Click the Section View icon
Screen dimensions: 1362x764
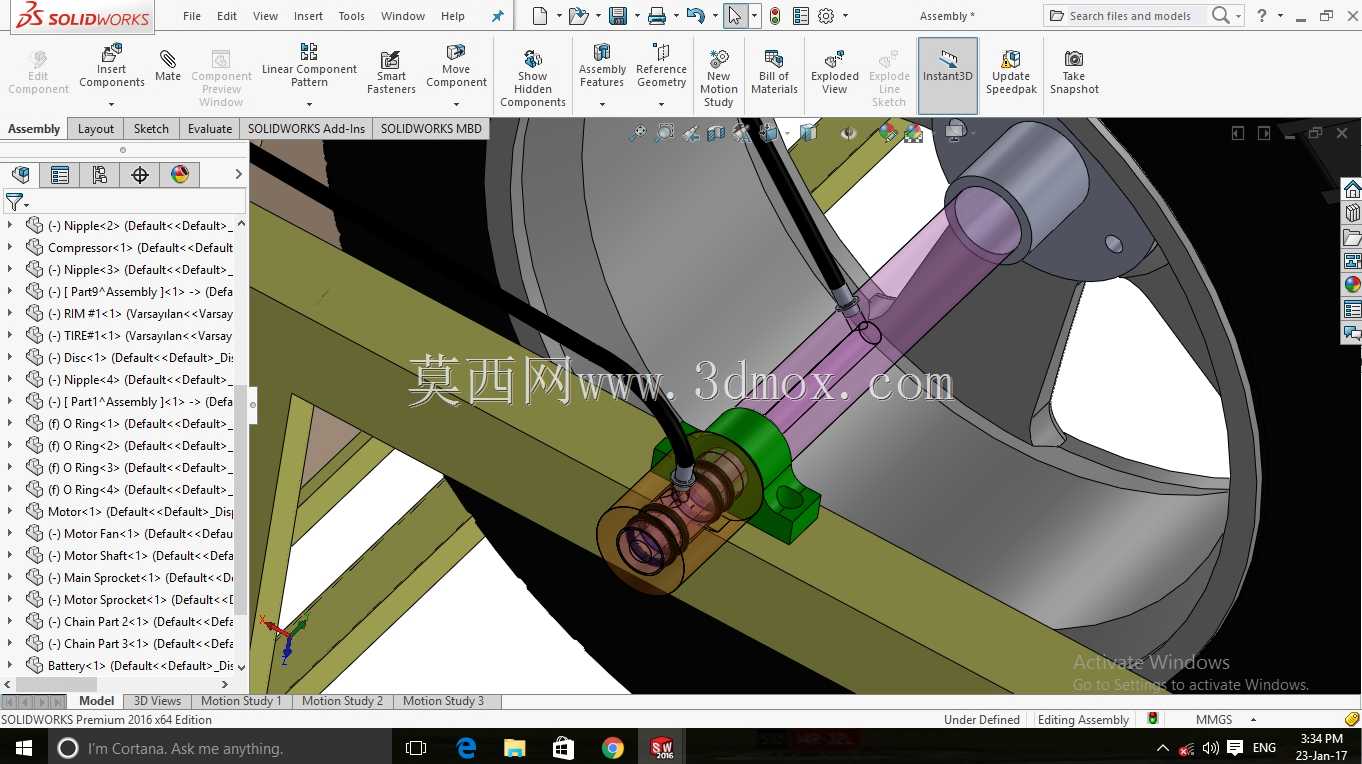pyautogui.click(x=716, y=133)
